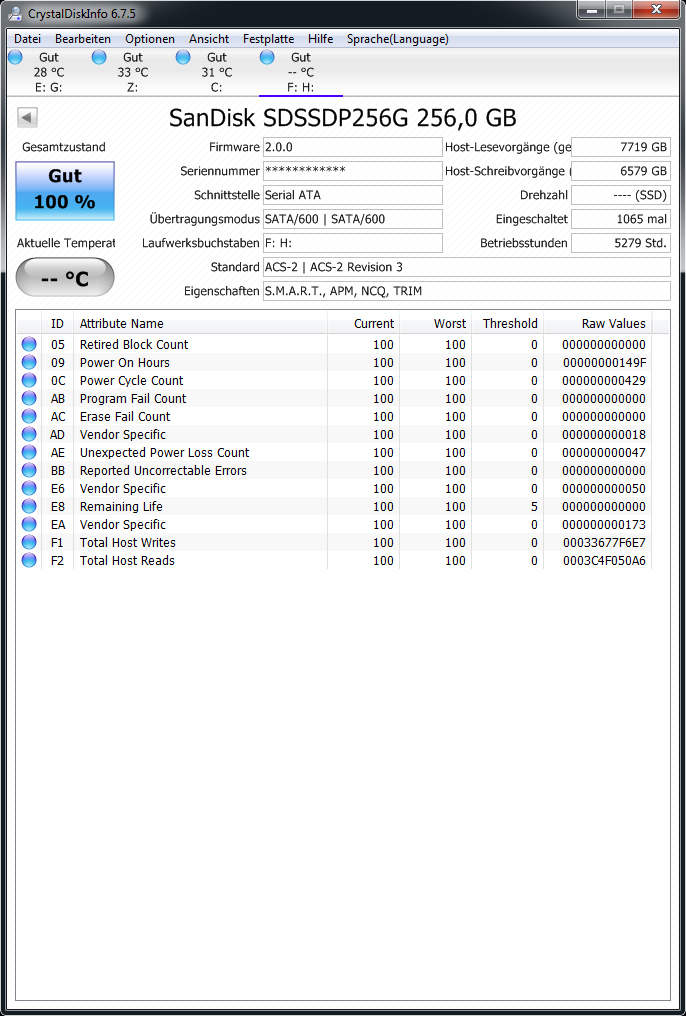
Task: Select the Retired Block Count text
Action: (x=134, y=345)
